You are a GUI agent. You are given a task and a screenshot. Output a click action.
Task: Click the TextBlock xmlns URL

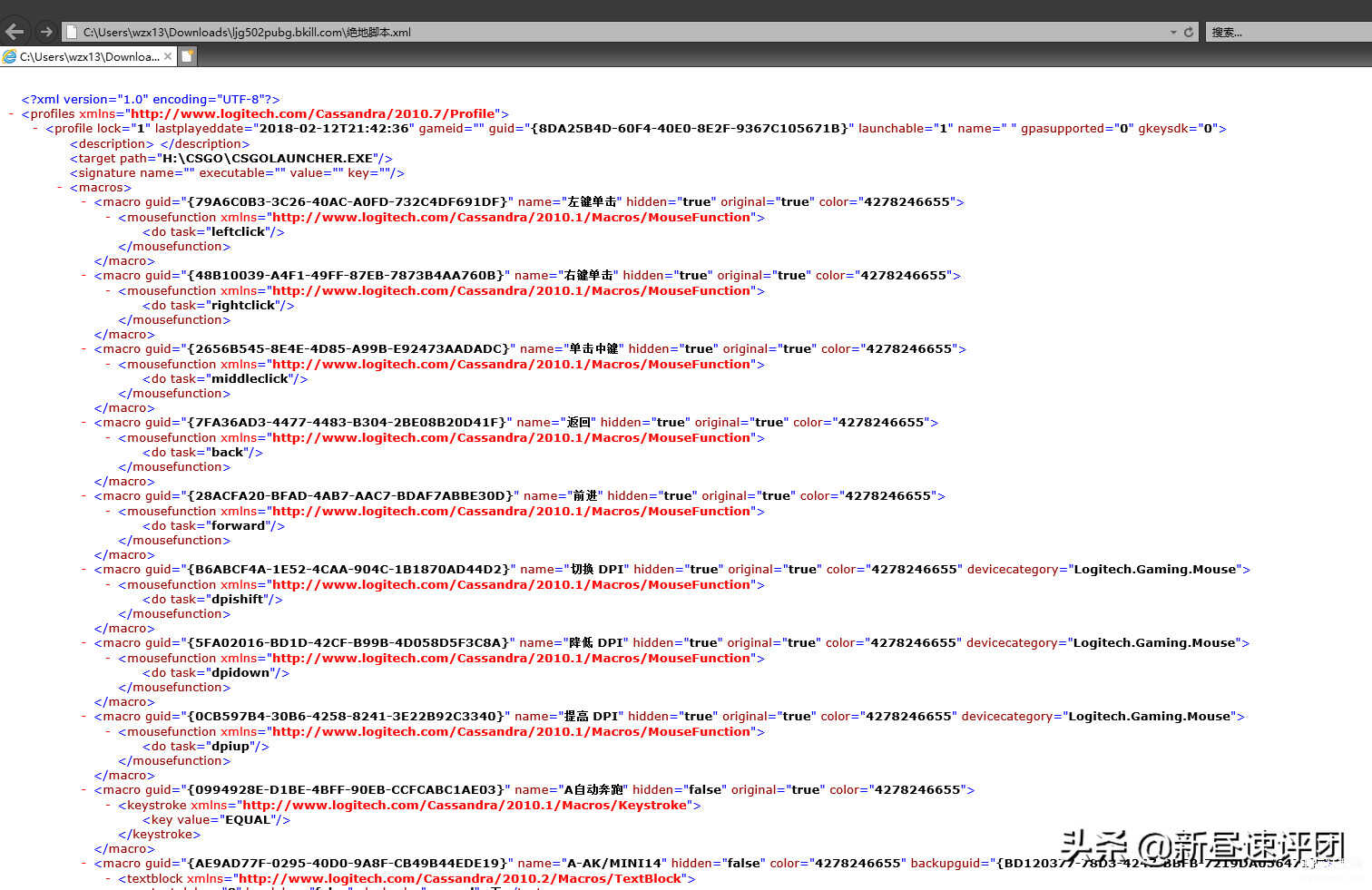pyautogui.click(x=459, y=879)
